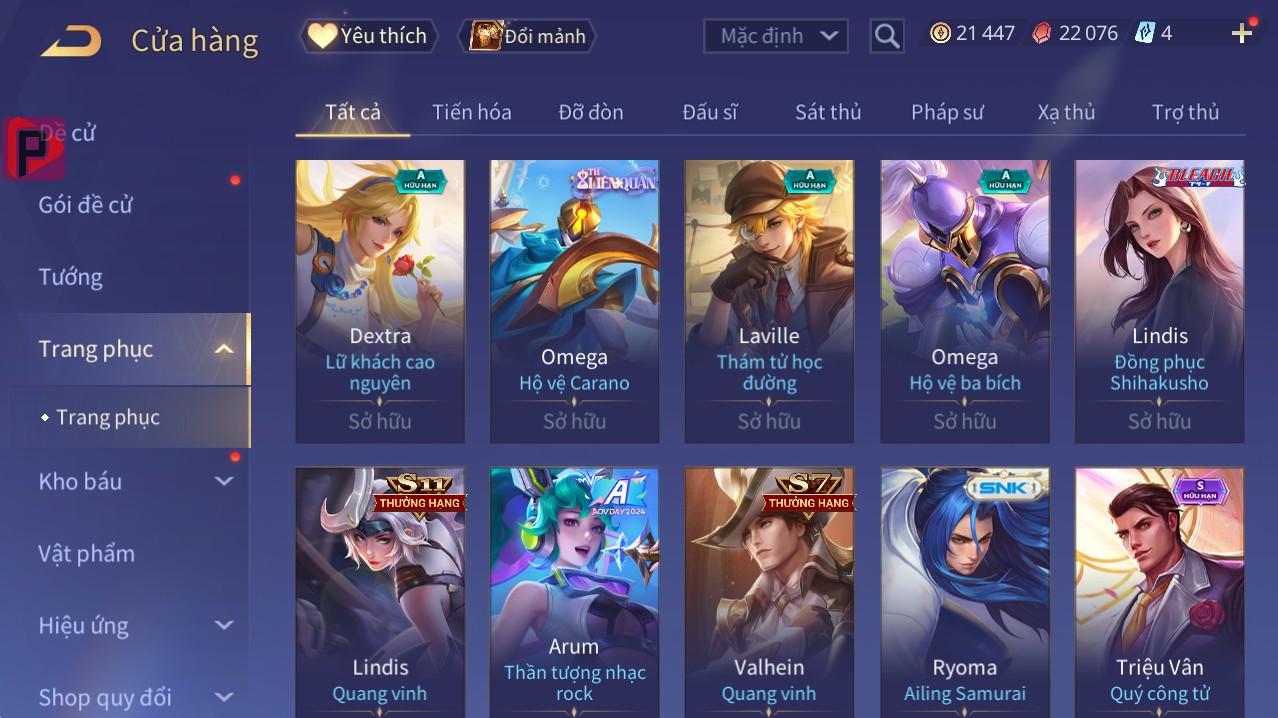Switch to the Sát thủ tab
This screenshot has width=1278, height=718.
828,112
